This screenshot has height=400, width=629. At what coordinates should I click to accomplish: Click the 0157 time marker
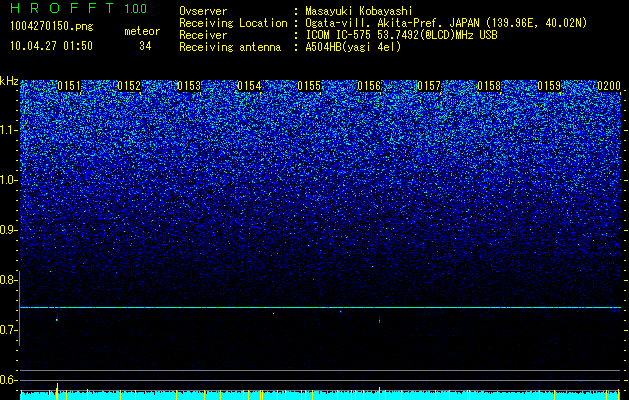(429, 86)
